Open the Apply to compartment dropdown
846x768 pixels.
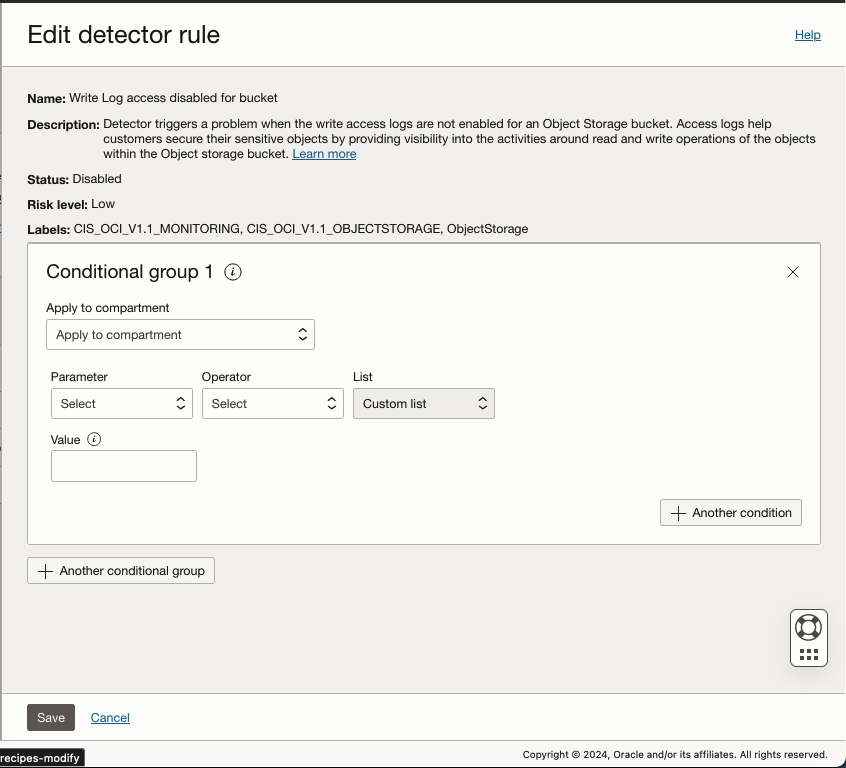tap(180, 334)
